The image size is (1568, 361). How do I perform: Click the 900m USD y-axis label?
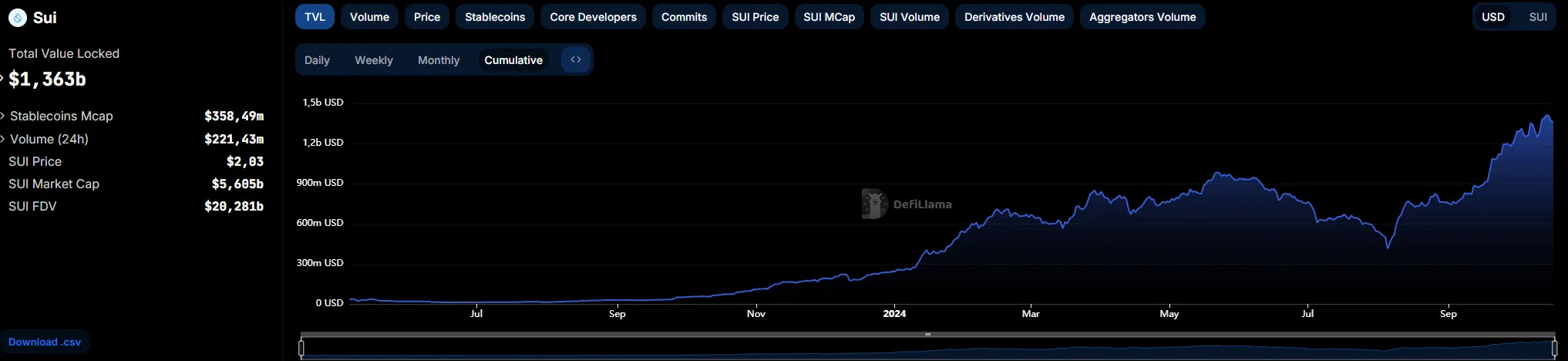coord(320,182)
